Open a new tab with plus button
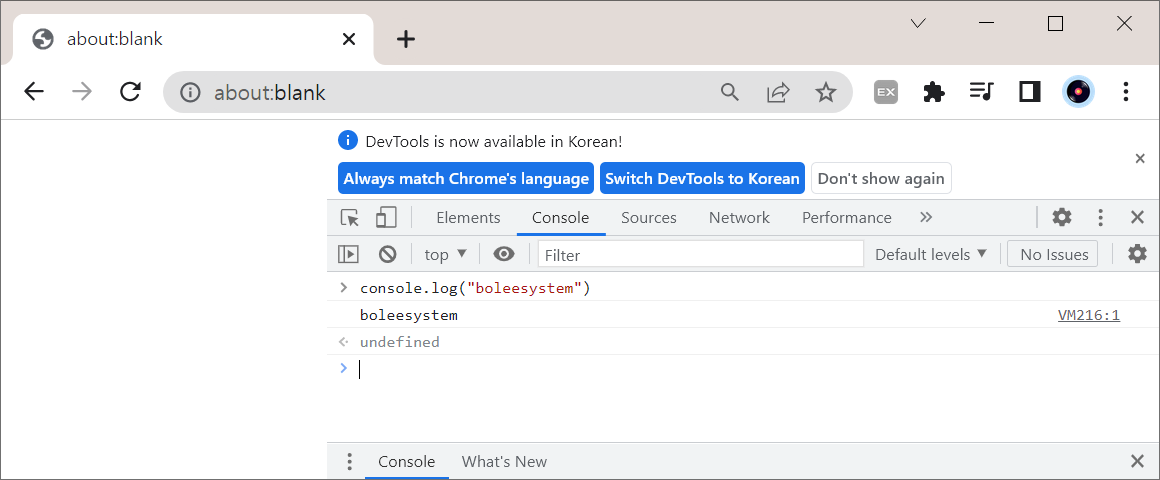The image size is (1160, 480). (405, 39)
